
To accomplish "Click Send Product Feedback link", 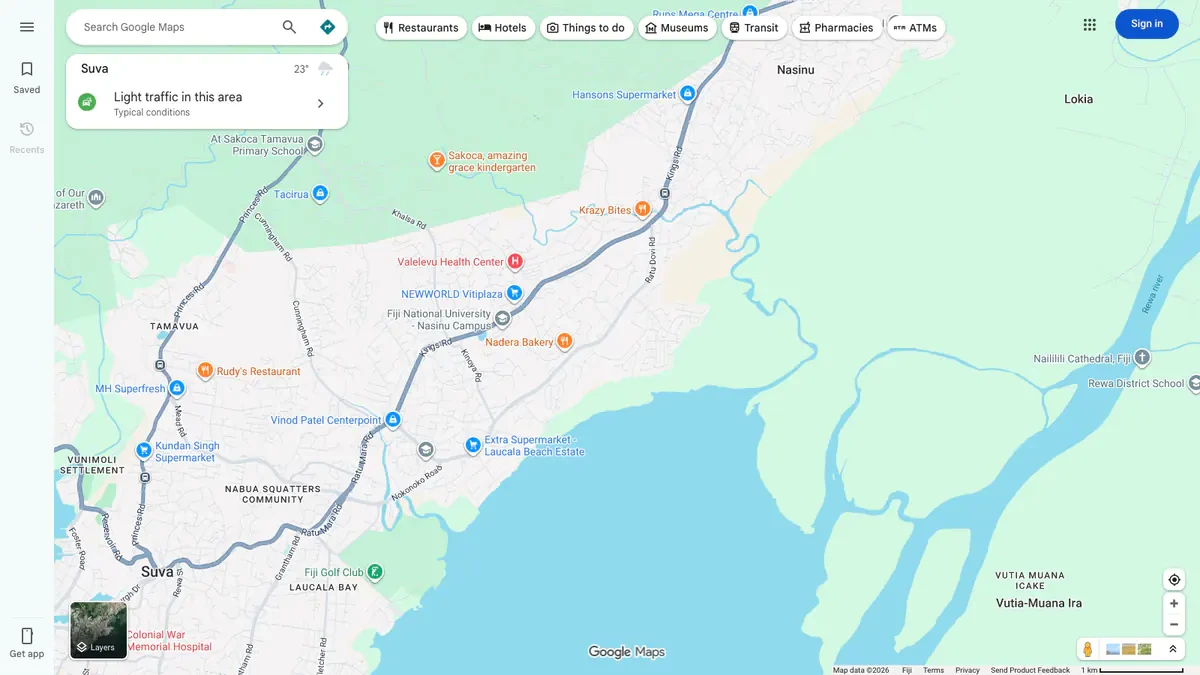I will point(1030,670).
